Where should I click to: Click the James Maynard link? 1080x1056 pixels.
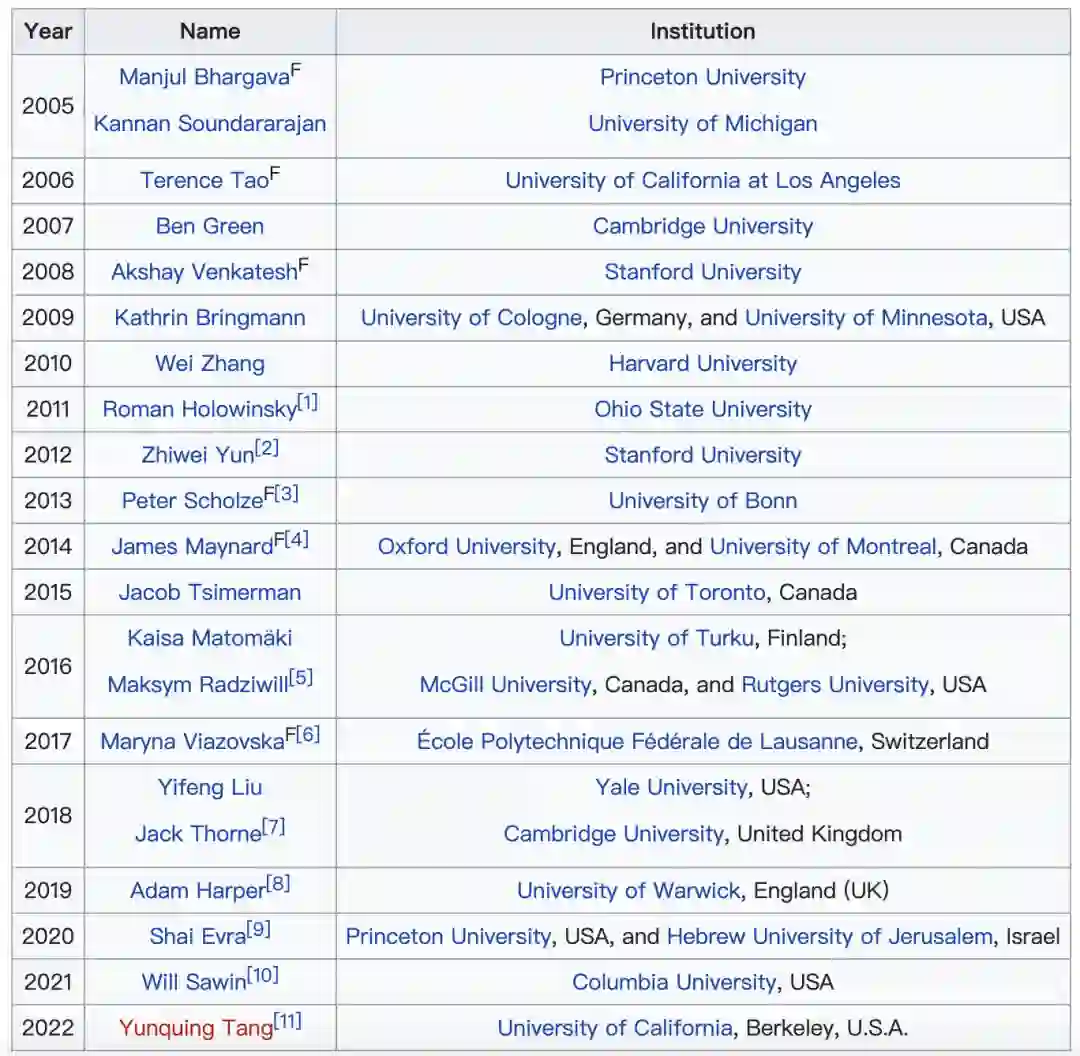pos(193,547)
